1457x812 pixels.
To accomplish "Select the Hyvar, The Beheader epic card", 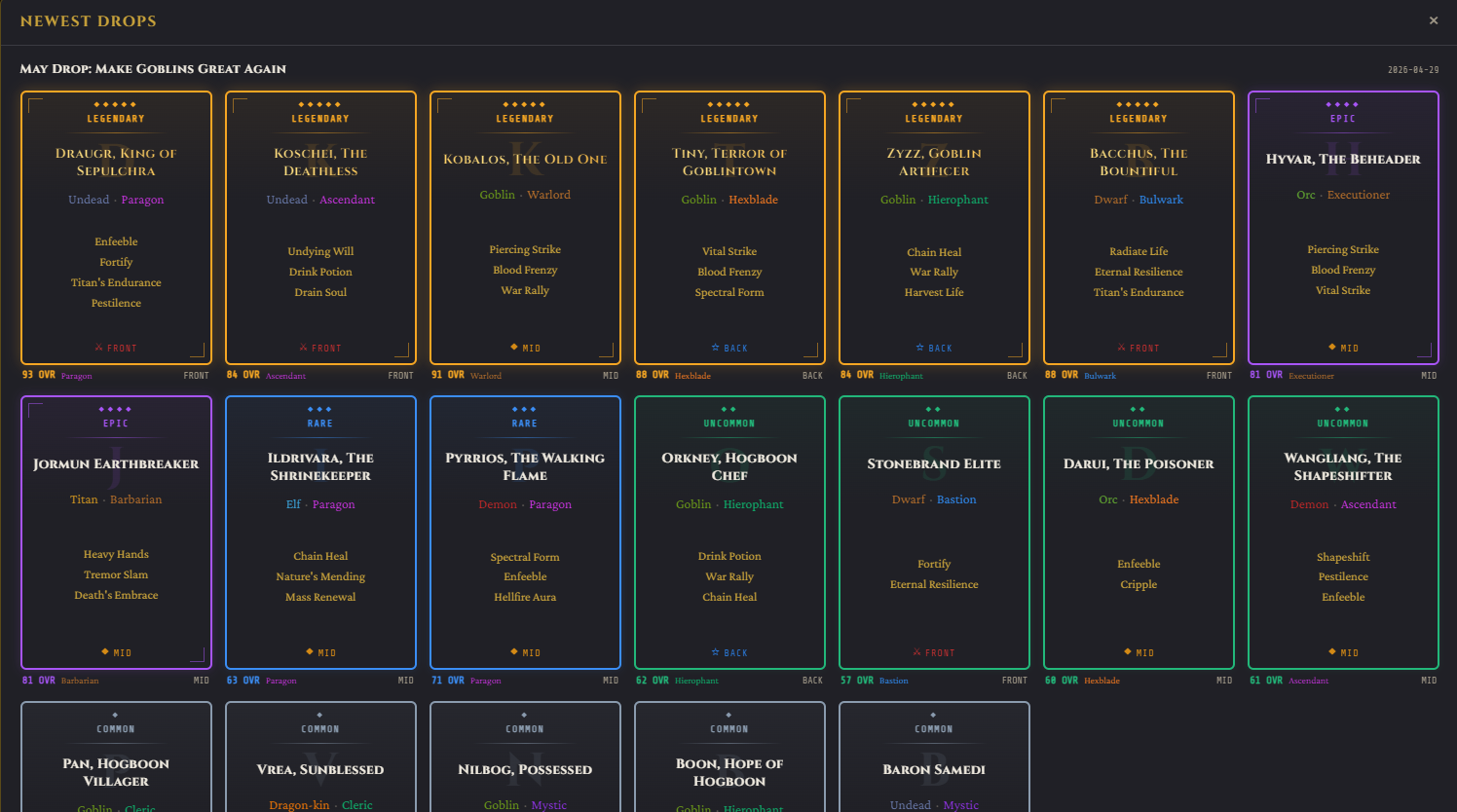I will point(1343,228).
